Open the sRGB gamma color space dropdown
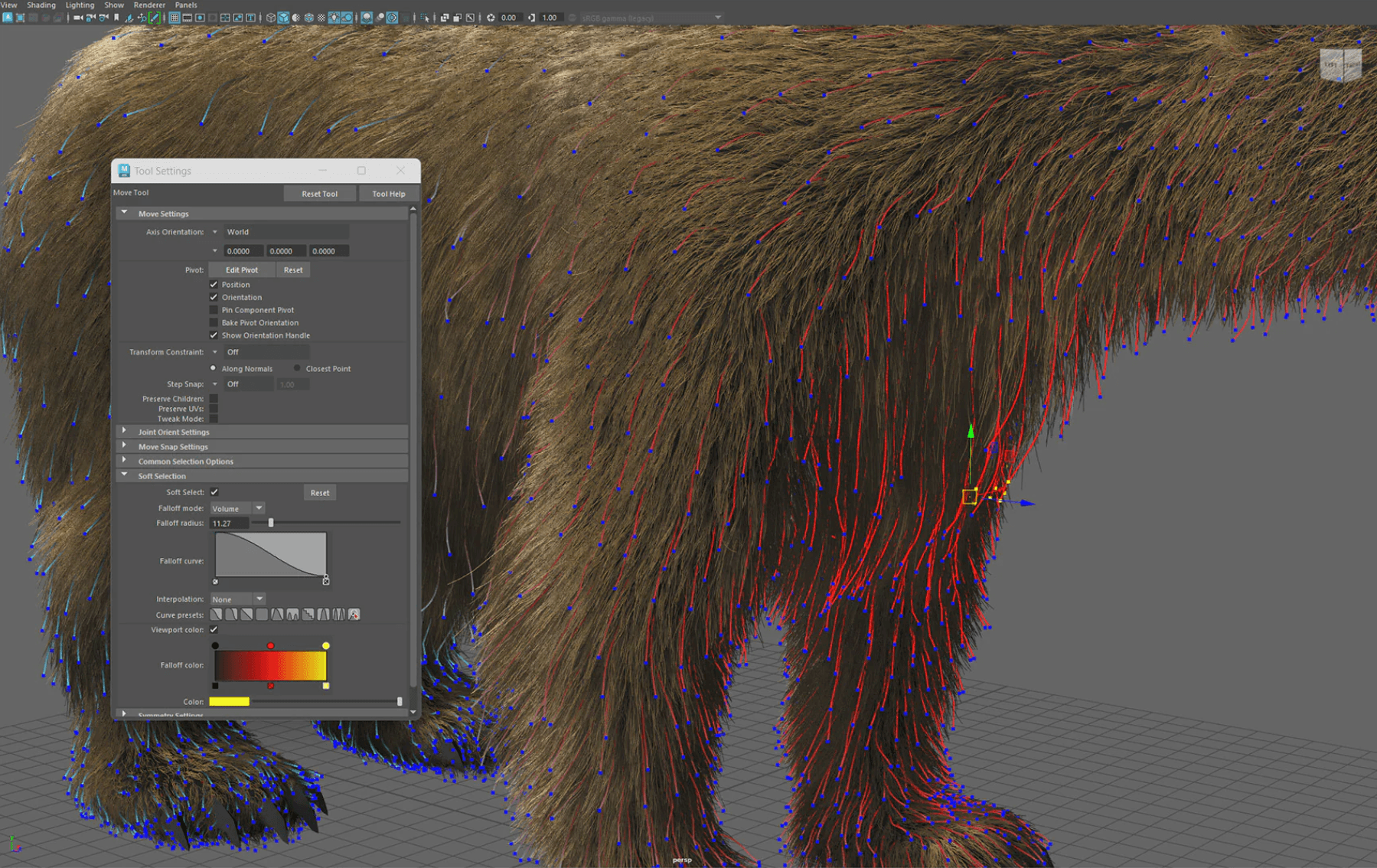This screenshot has height=868, width=1377. [651, 18]
